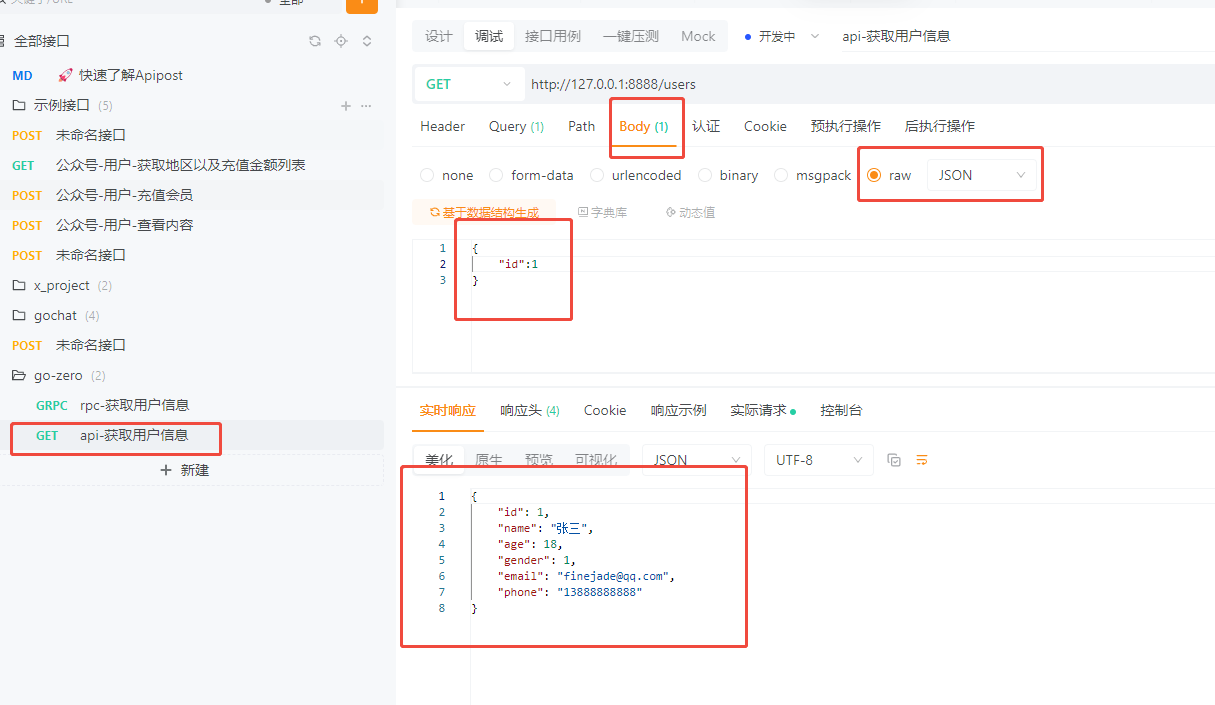Click the 字典库 button
1215x705 pixels.
(603, 212)
